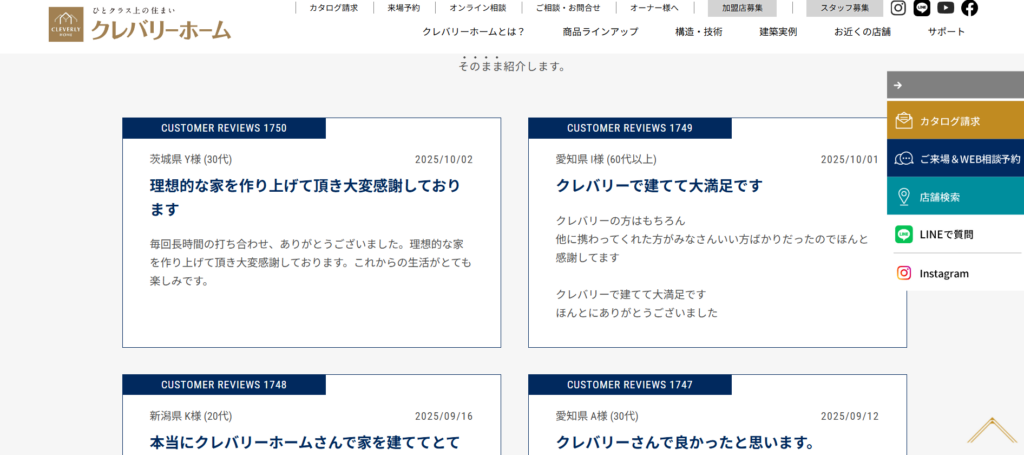Viewport: 1024px width, 455px height.
Task: Open the クレバリーホームとは？ menu
Action: [x=474, y=32]
